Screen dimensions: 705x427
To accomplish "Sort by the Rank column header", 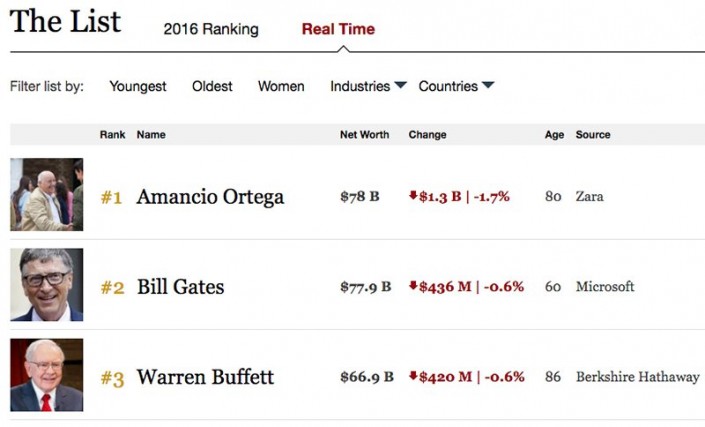I will pyautogui.click(x=112, y=135).
